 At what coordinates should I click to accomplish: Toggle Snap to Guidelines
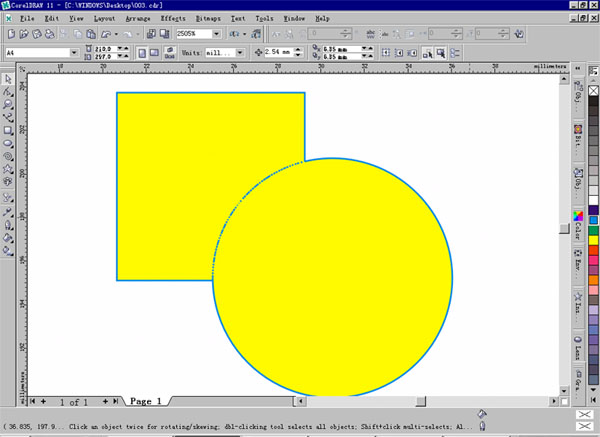pyautogui.click(x=399, y=53)
